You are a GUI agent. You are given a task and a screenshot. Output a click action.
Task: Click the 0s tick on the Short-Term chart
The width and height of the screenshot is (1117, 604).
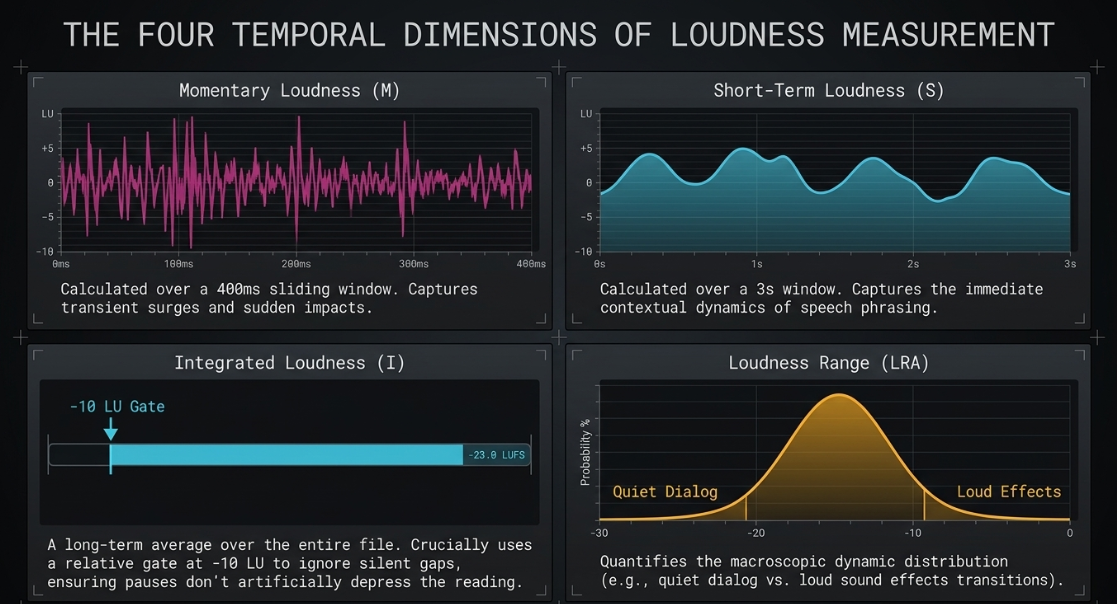[600, 264]
